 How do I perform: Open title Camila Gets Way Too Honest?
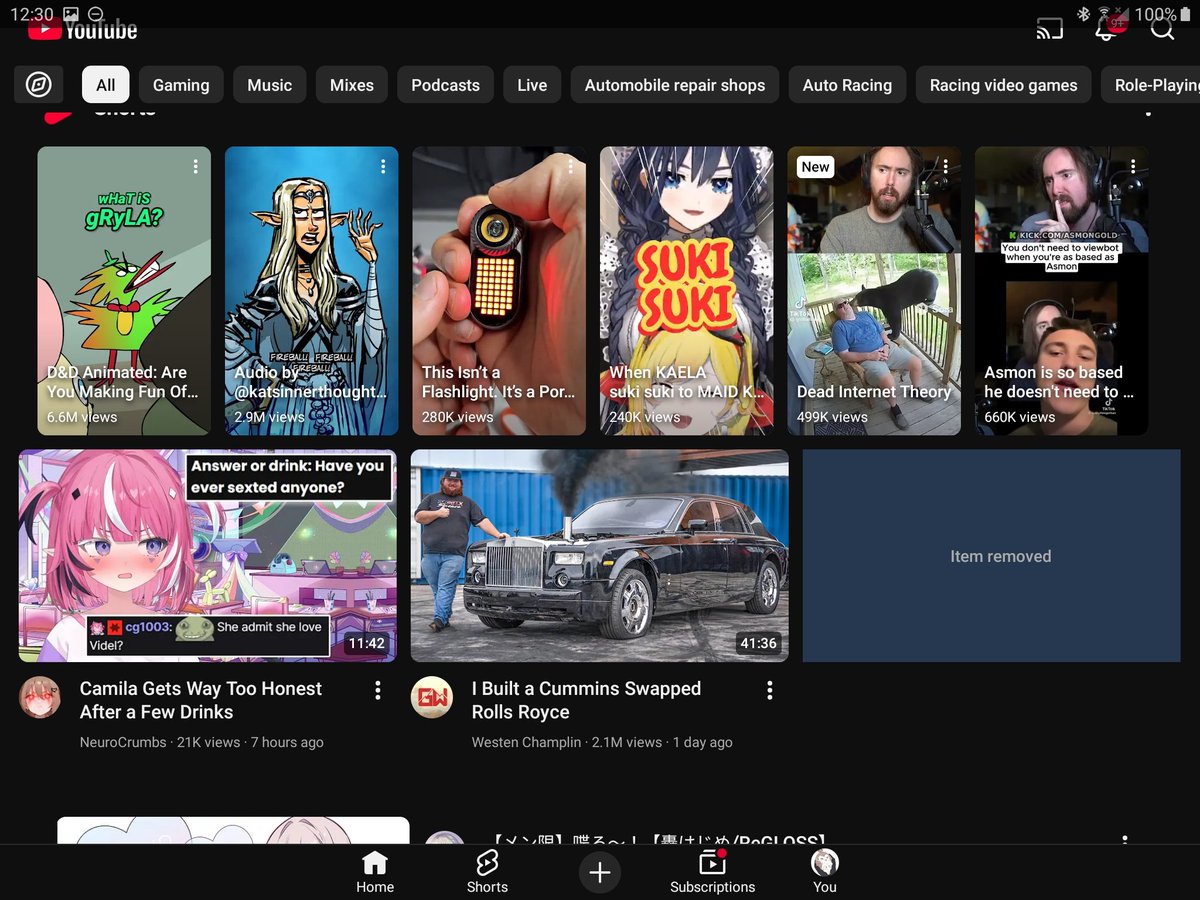pyautogui.click(x=201, y=700)
